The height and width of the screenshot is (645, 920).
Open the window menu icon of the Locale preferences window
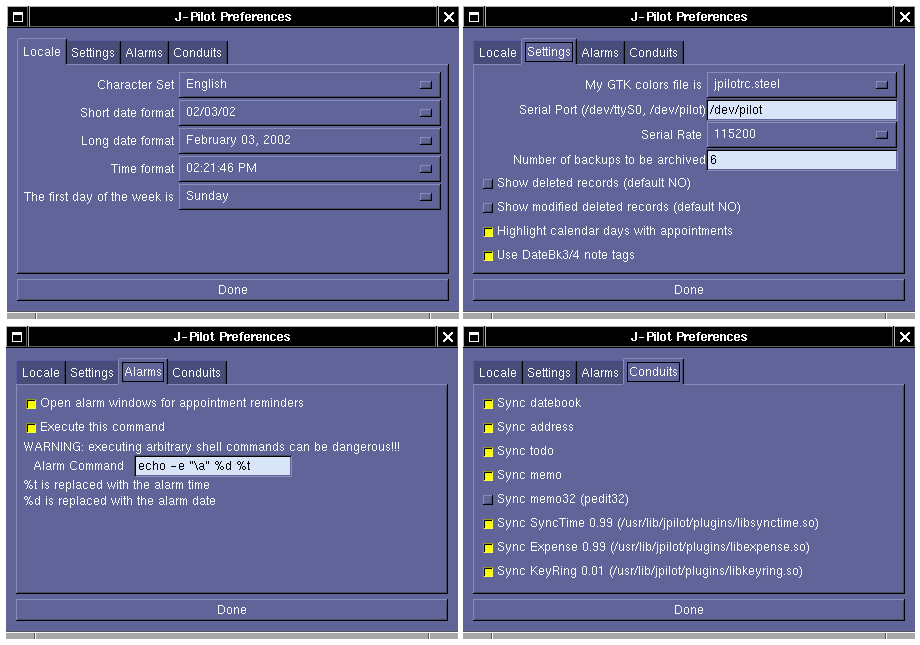(17, 17)
